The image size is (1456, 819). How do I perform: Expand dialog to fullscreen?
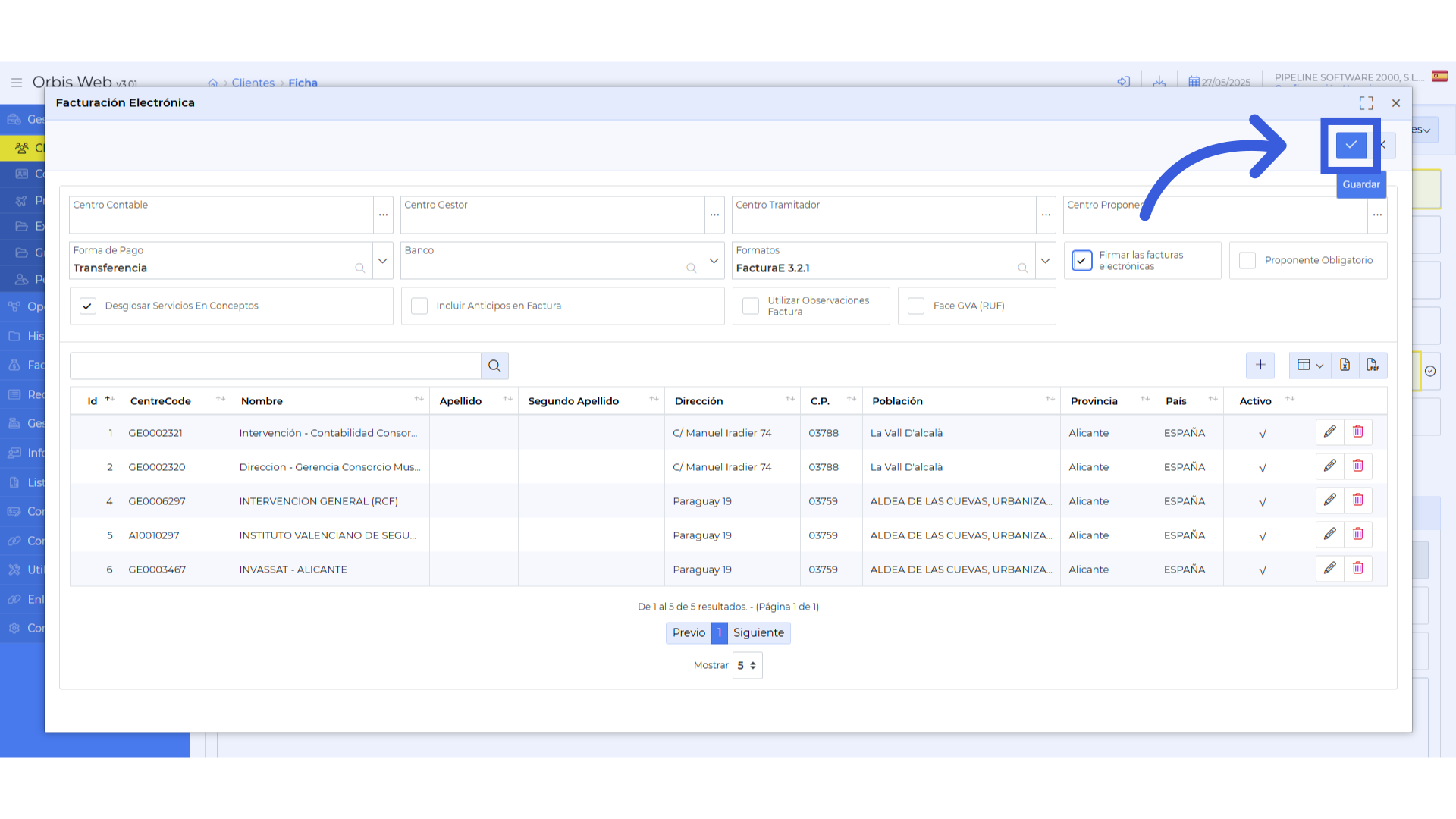1366,103
